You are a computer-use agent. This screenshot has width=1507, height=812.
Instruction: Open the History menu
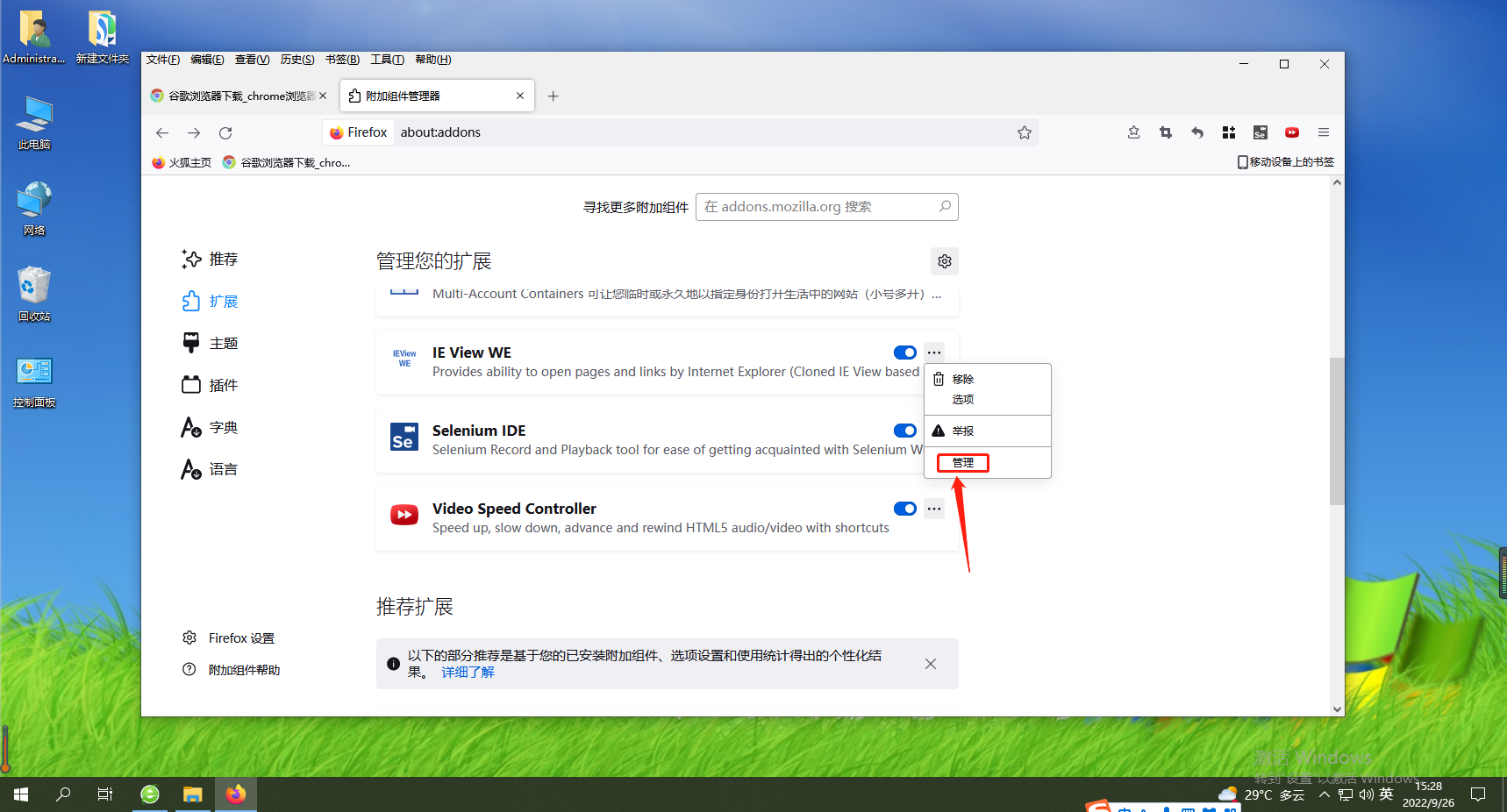[297, 60]
